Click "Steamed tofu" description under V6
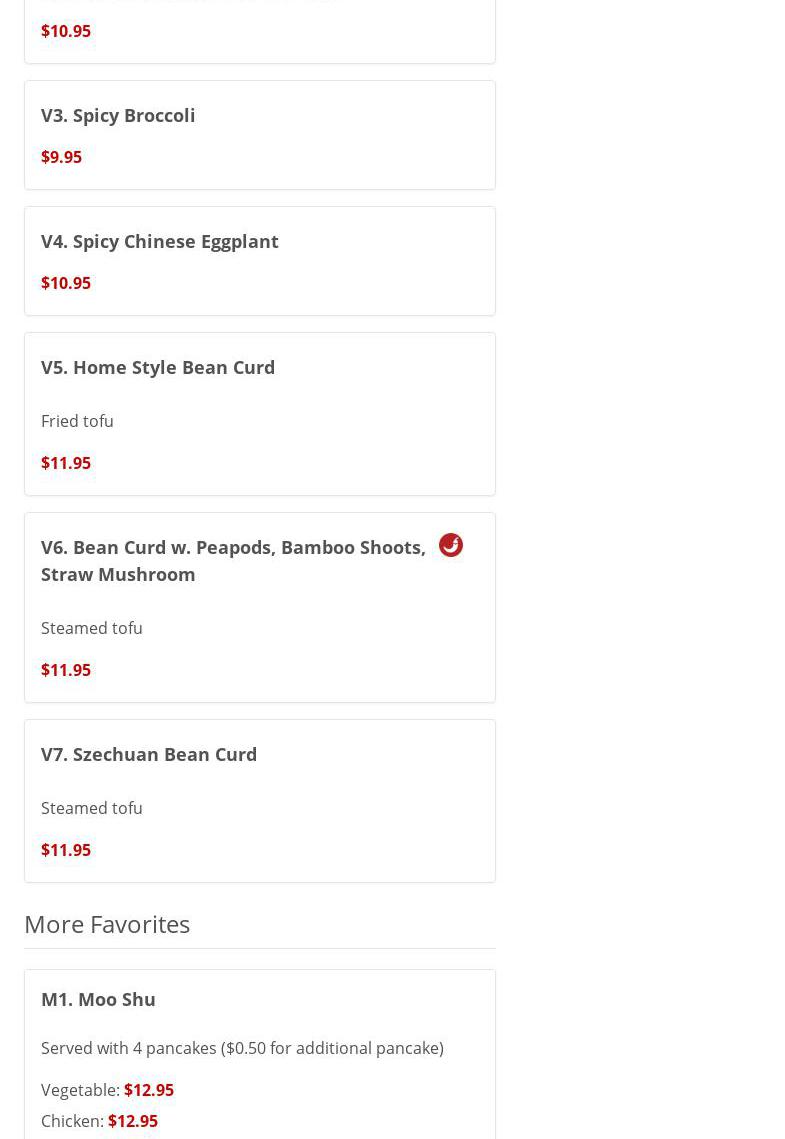Screen dimensions: 785x1139 [92, 628]
